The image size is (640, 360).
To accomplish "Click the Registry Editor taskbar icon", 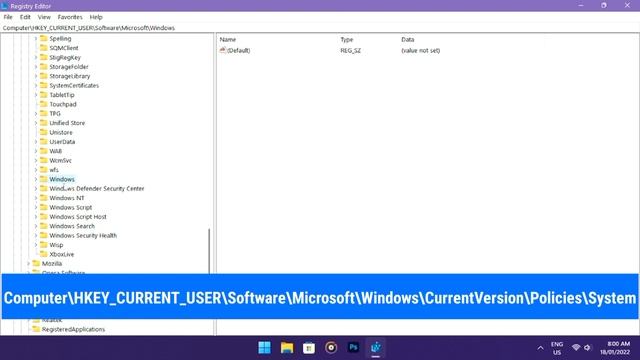I will [376, 348].
